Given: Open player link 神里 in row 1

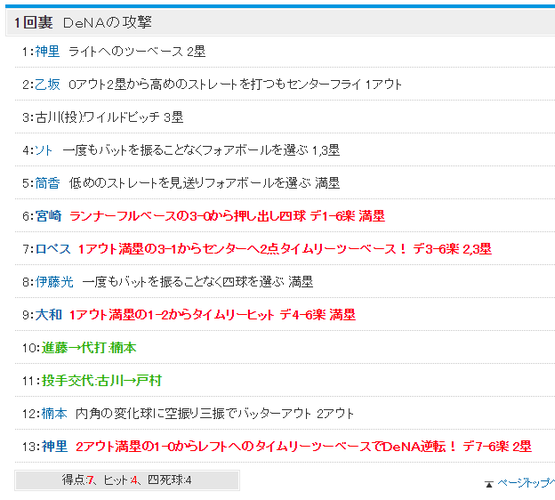Looking at the screenshot, I should [x=47, y=52].
